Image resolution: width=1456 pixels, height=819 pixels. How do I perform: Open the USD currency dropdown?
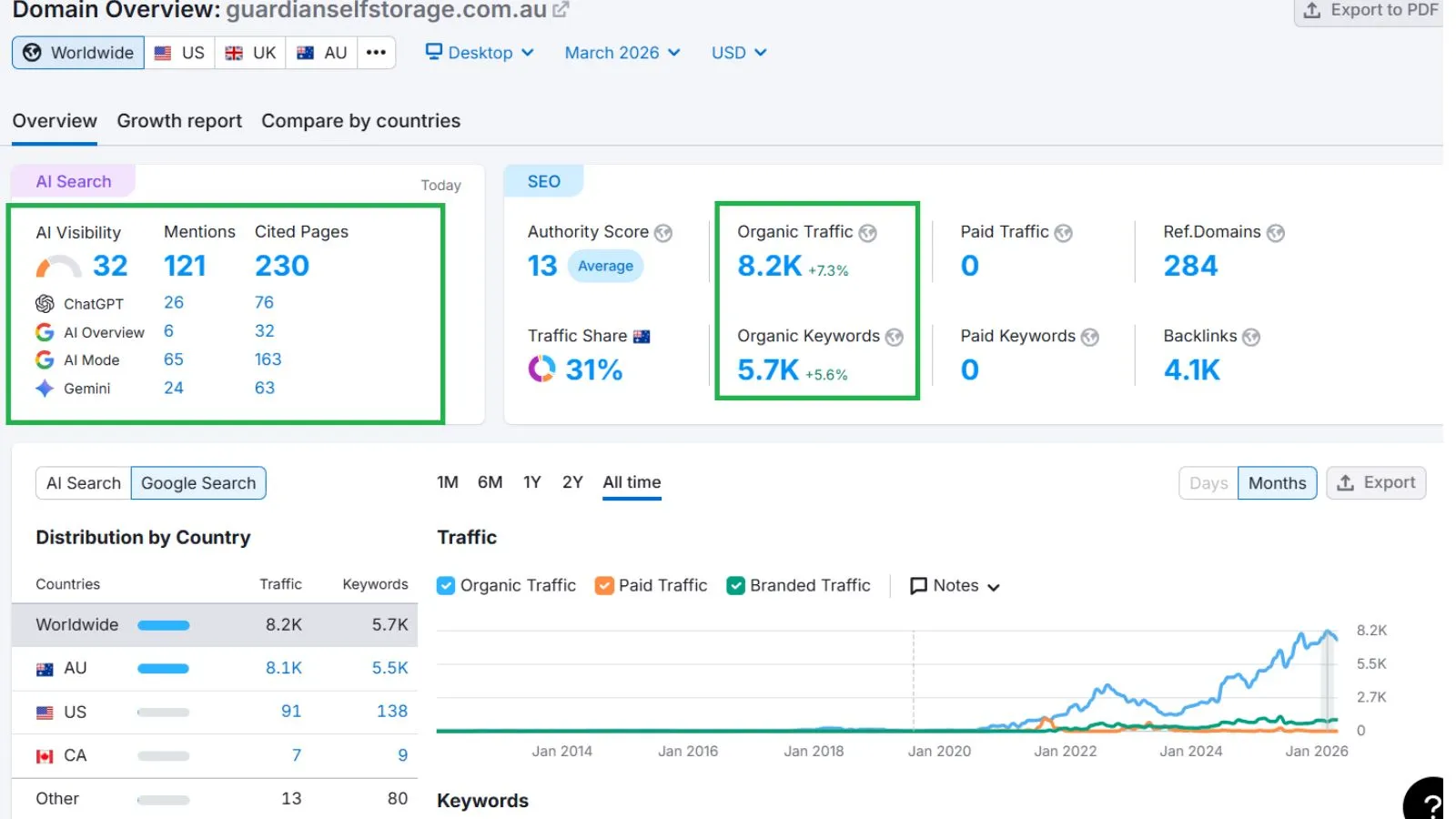pos(739,53)
